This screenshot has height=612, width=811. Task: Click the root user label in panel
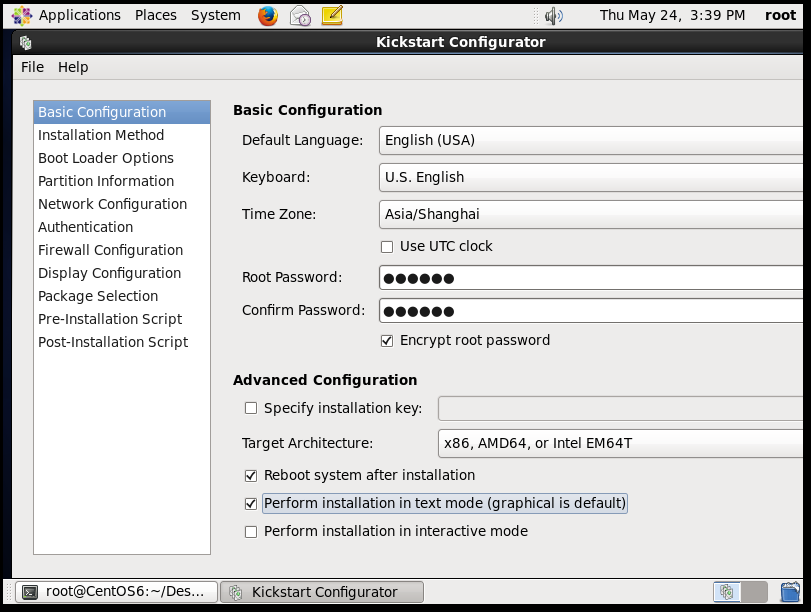(780, 16)
